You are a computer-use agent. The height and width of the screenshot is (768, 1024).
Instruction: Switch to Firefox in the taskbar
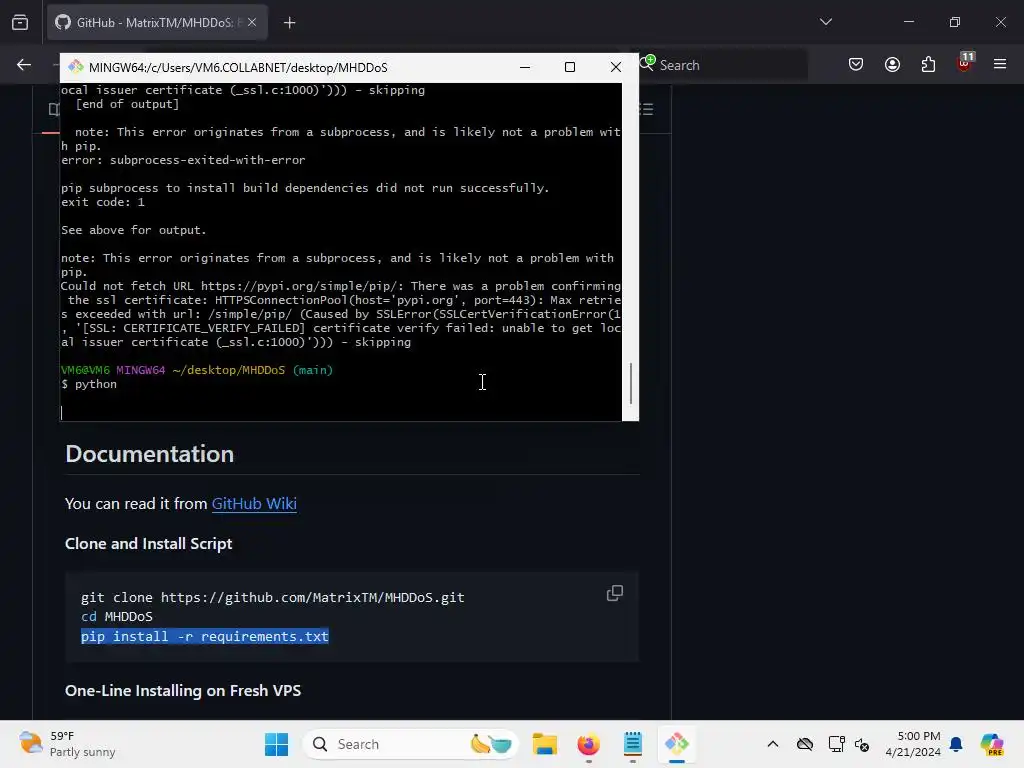[588, 744]
